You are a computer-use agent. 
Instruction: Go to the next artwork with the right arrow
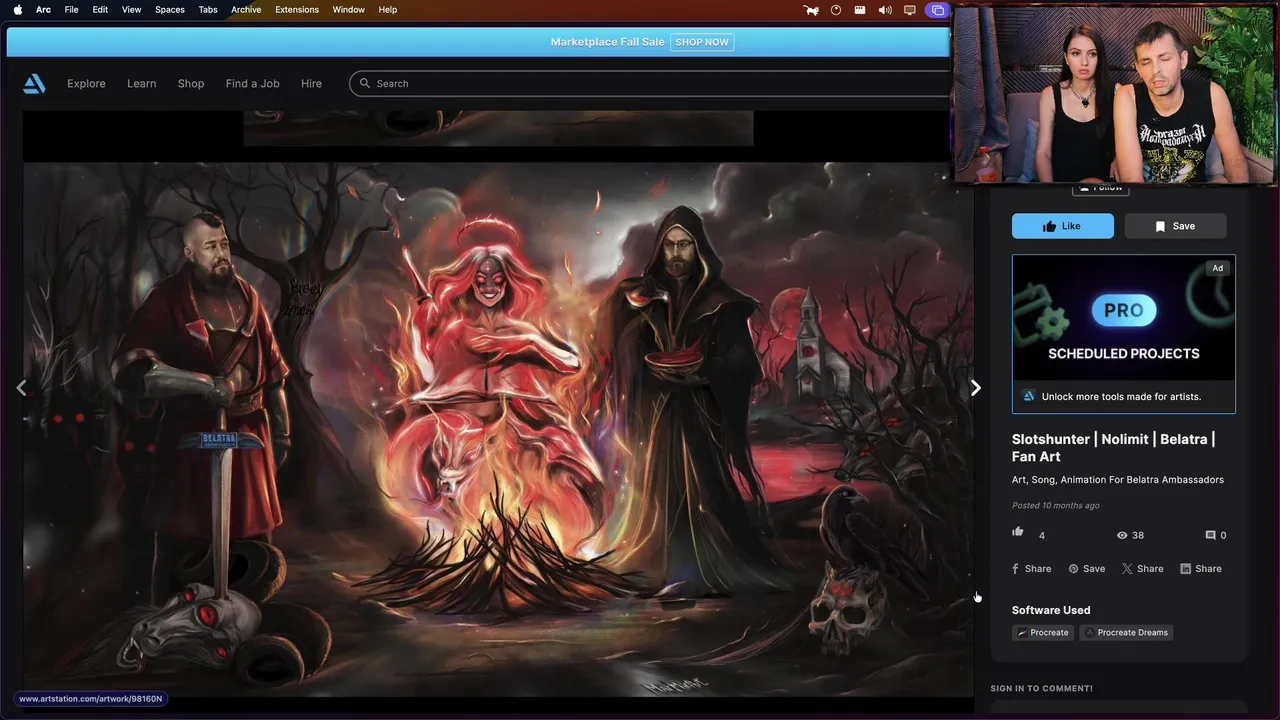pos(976,388)
